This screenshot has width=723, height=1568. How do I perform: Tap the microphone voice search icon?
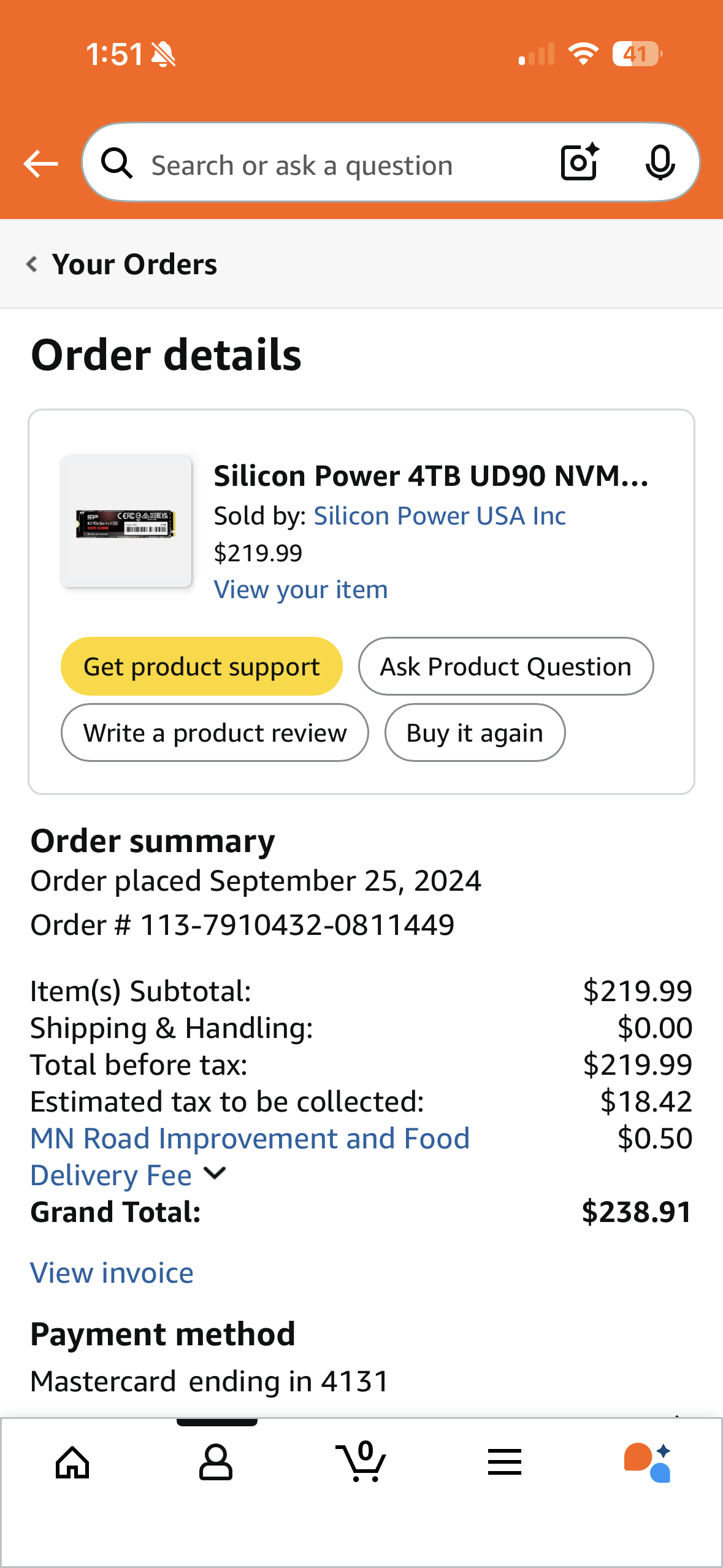point(660,163)
